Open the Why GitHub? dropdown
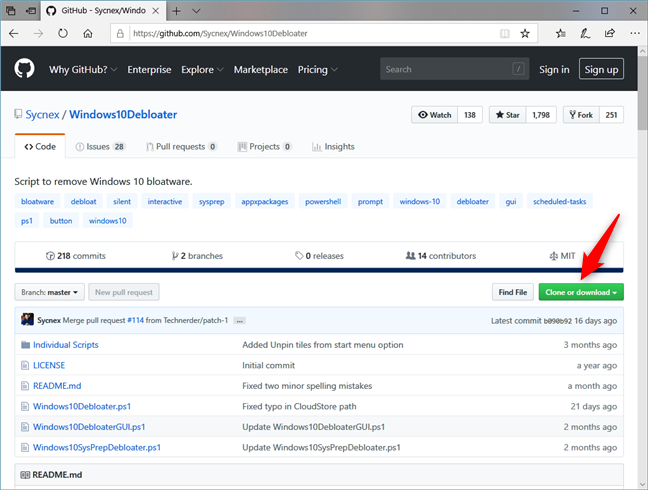This screenshot has height=490, width=648. (83, 69)
